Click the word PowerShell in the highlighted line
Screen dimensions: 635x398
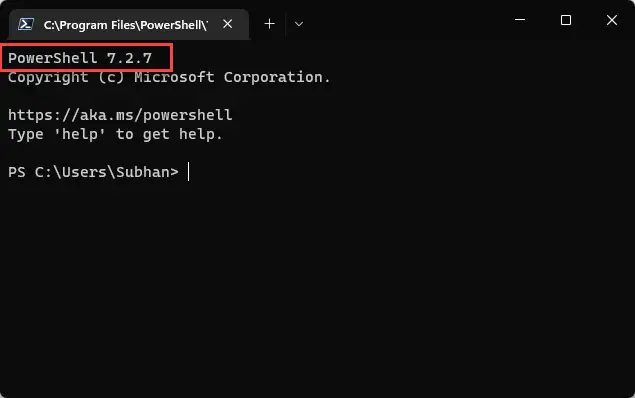pos(53,58)
